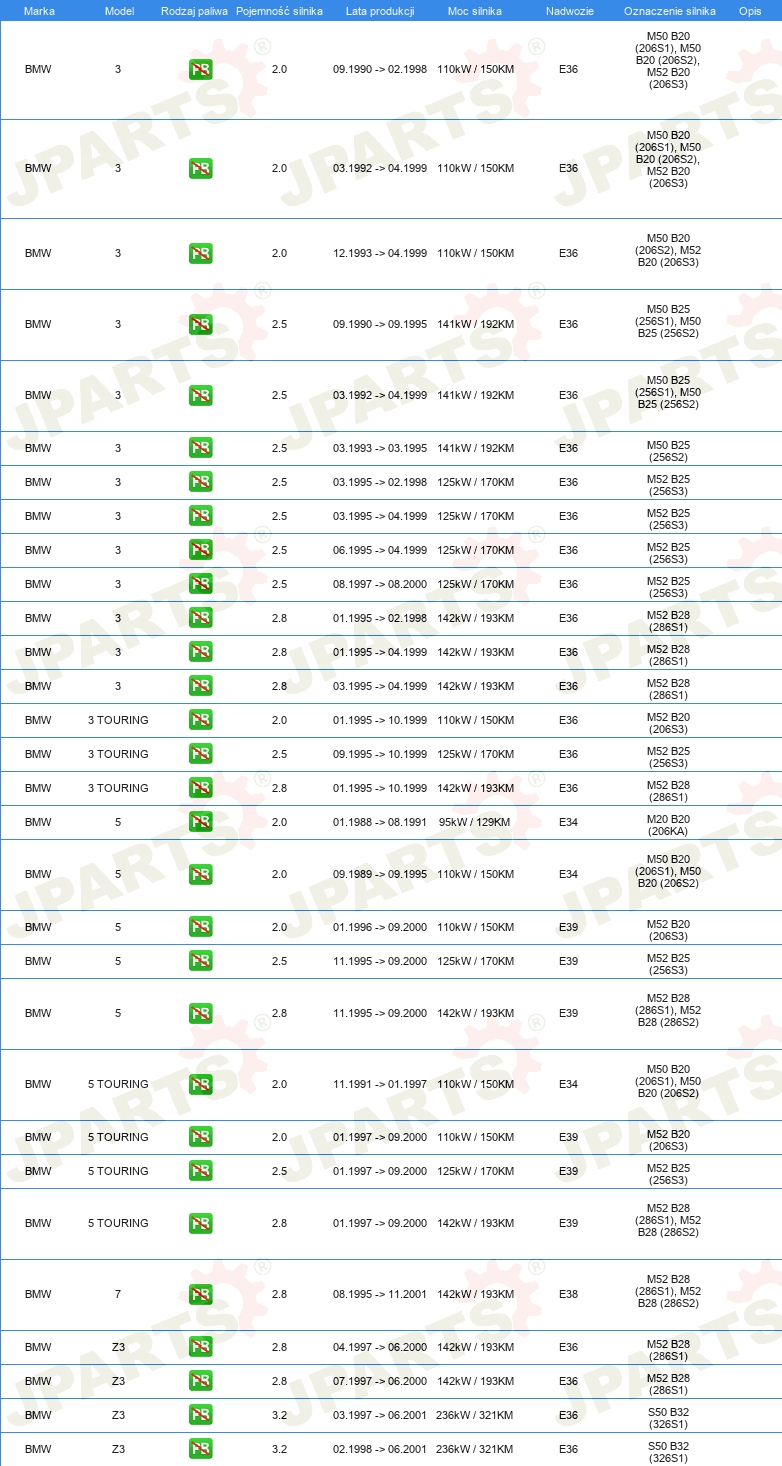Click fuel icon in 08.1997 -> 08.2000 row
This screenshot has width=782, height=1466.
pos(200,584)
